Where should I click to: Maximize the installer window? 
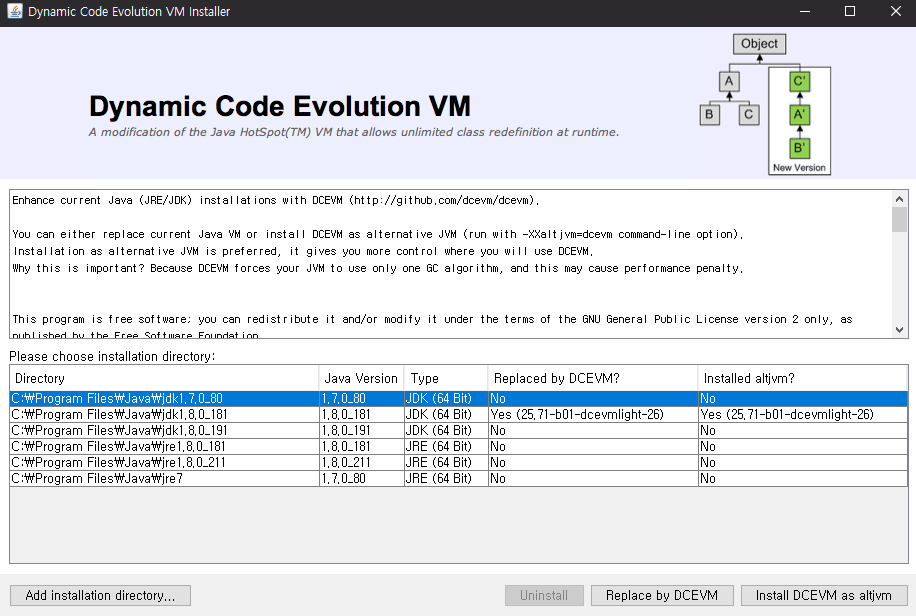point(850,12)
